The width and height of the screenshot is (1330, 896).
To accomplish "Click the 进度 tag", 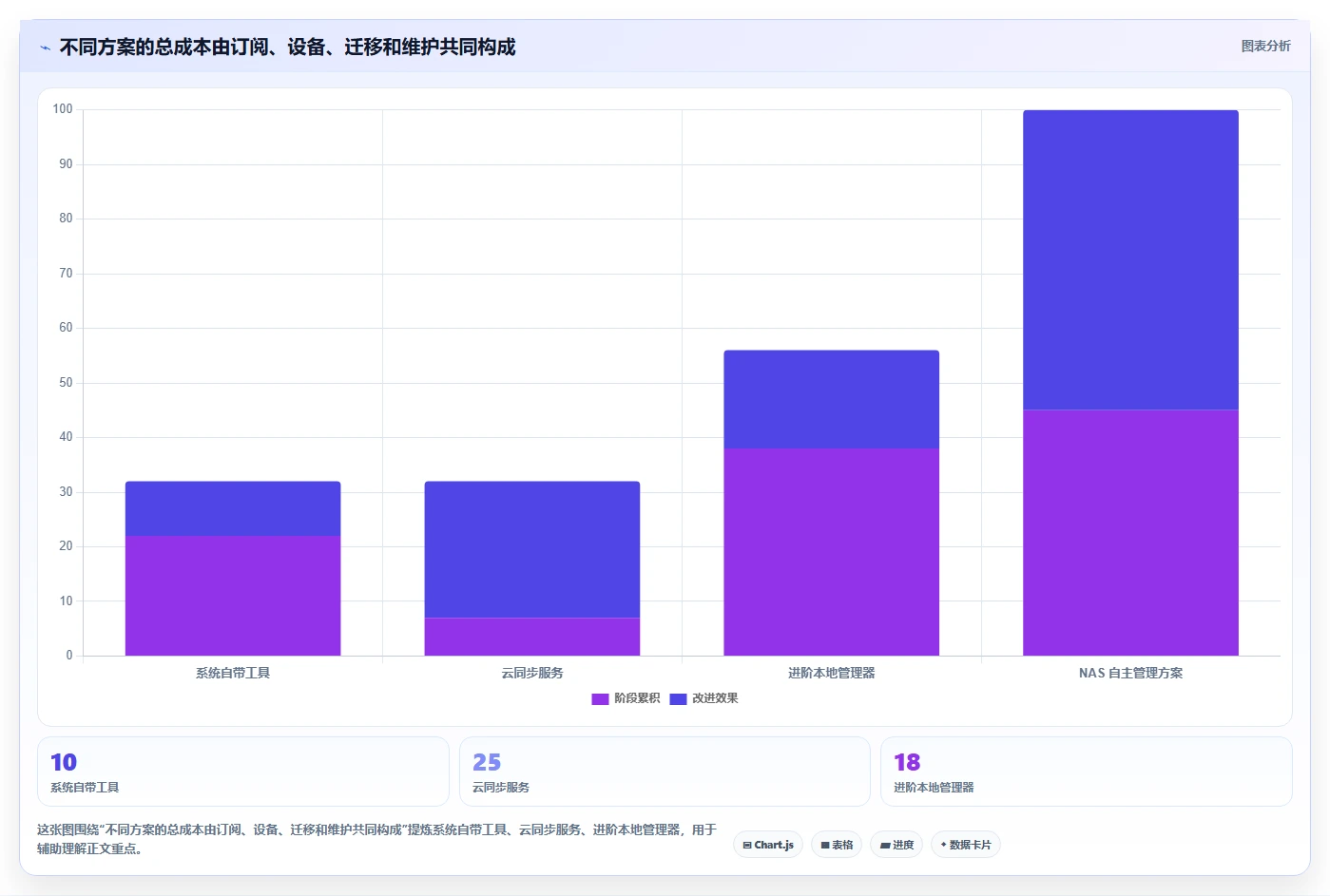I will pyautogui.click(x=896, y=845).
